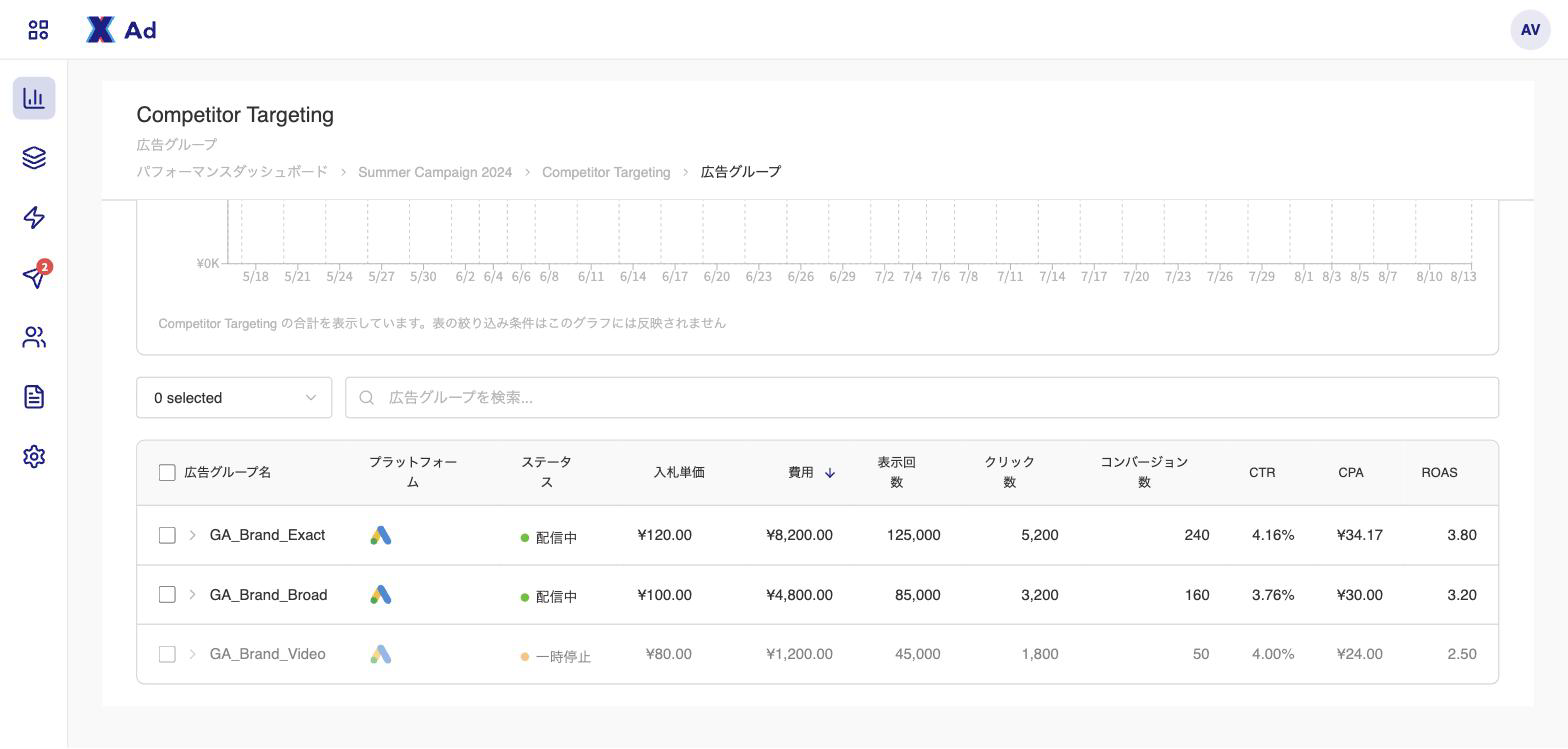Check the GA_Brand_Video row checkbox
The height and width of the screenshot is (749, 1568).
[167, 654]
